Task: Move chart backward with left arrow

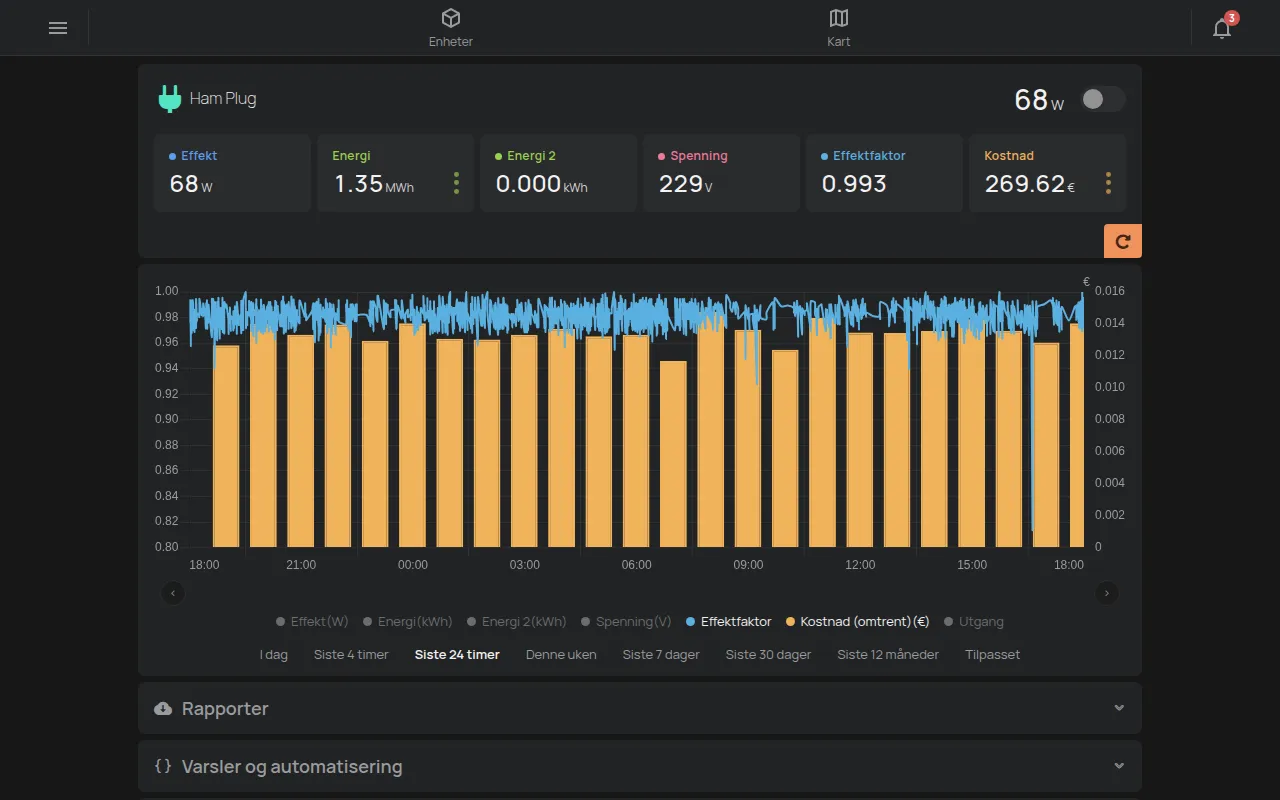Action: coord(173,593)
